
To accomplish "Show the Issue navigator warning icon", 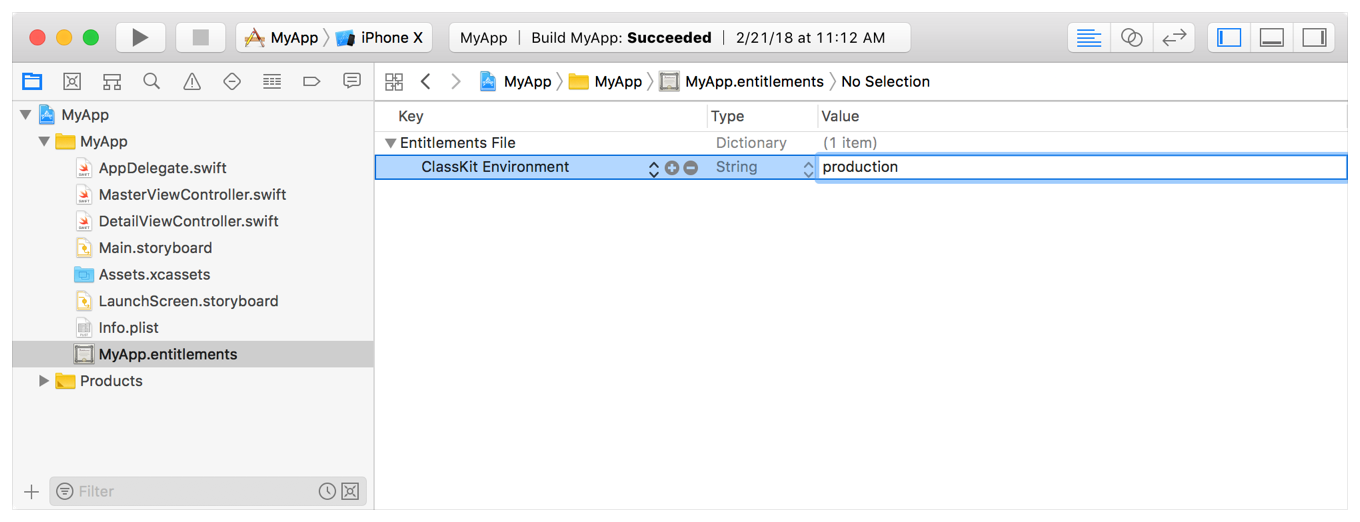I will (x=192, y=82).
